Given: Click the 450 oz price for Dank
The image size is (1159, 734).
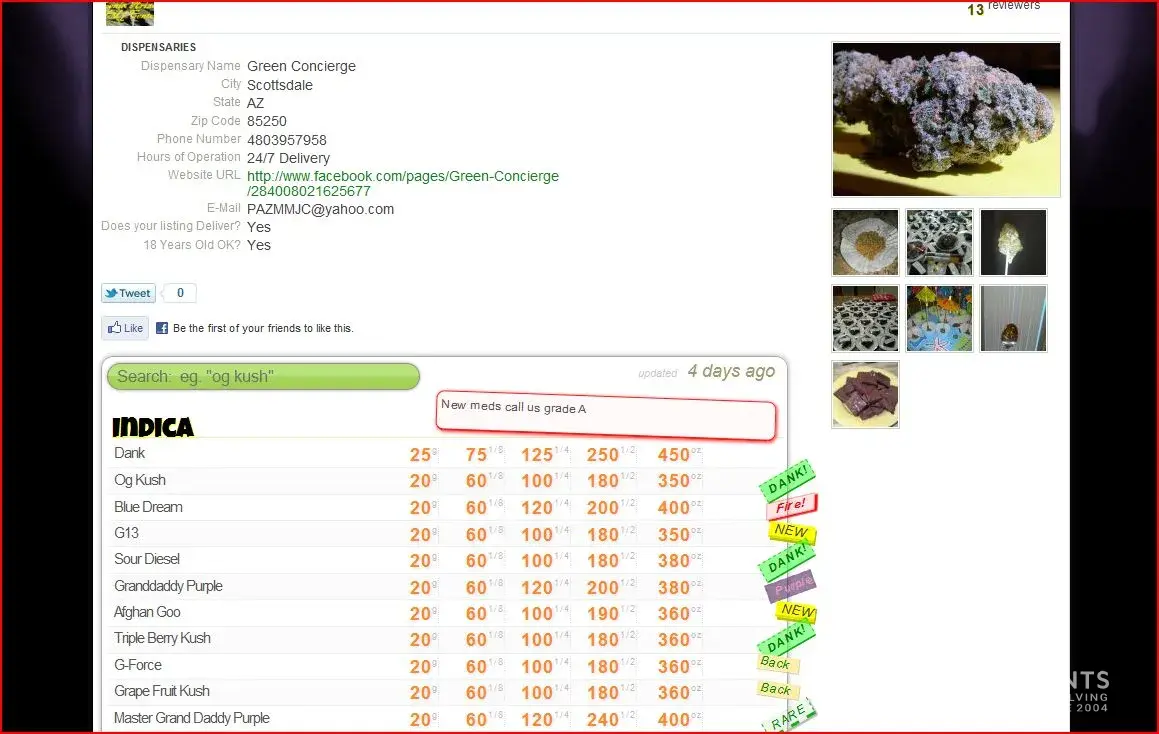Looking at the screenshot, I should (679, 455).
